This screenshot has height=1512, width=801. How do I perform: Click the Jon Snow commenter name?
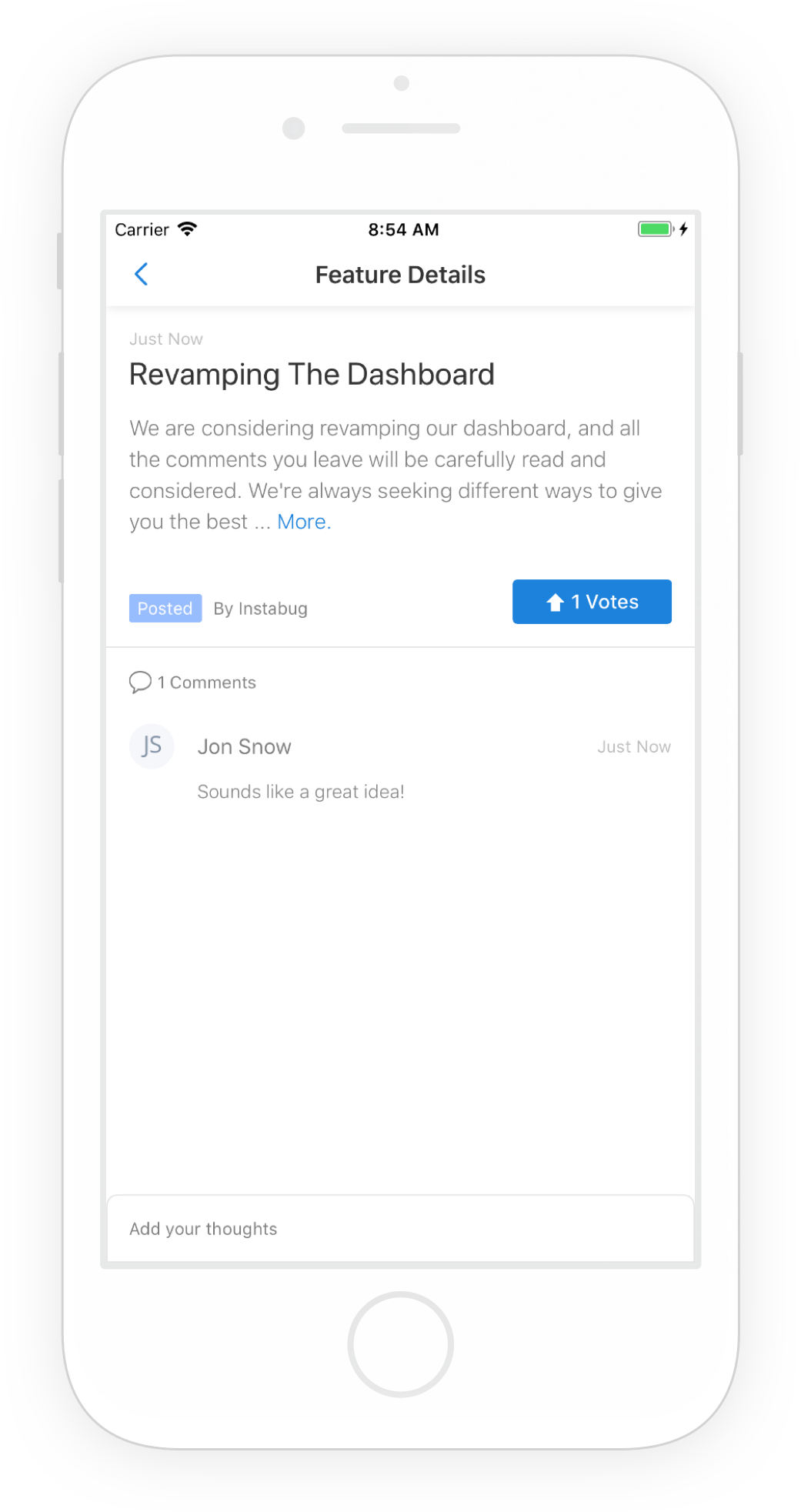click(x=245, y=746)
